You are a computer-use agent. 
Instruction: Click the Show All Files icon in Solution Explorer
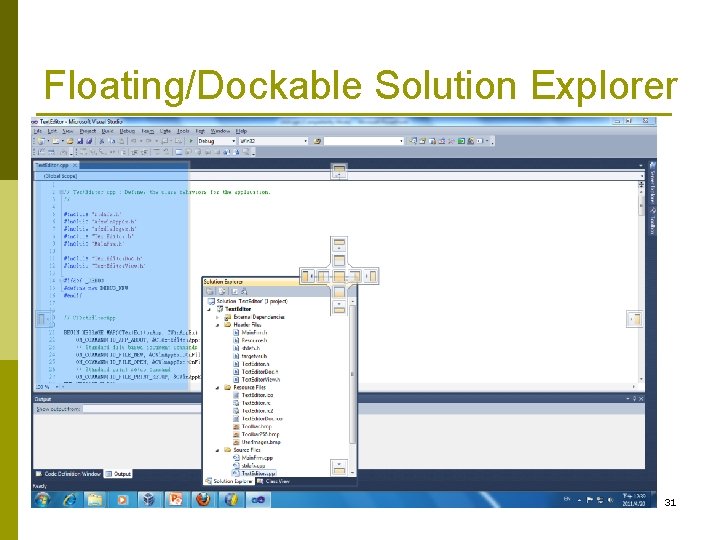tap(222, 291)
